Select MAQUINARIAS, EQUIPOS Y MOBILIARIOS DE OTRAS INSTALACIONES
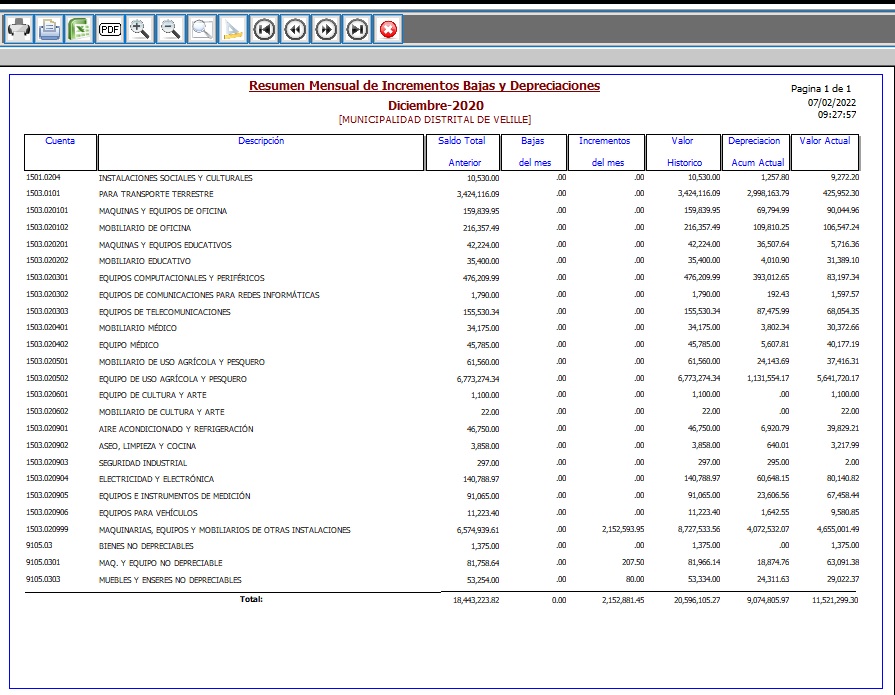The image size is (895, 695). pyautogui.click(x=224, y=530)
